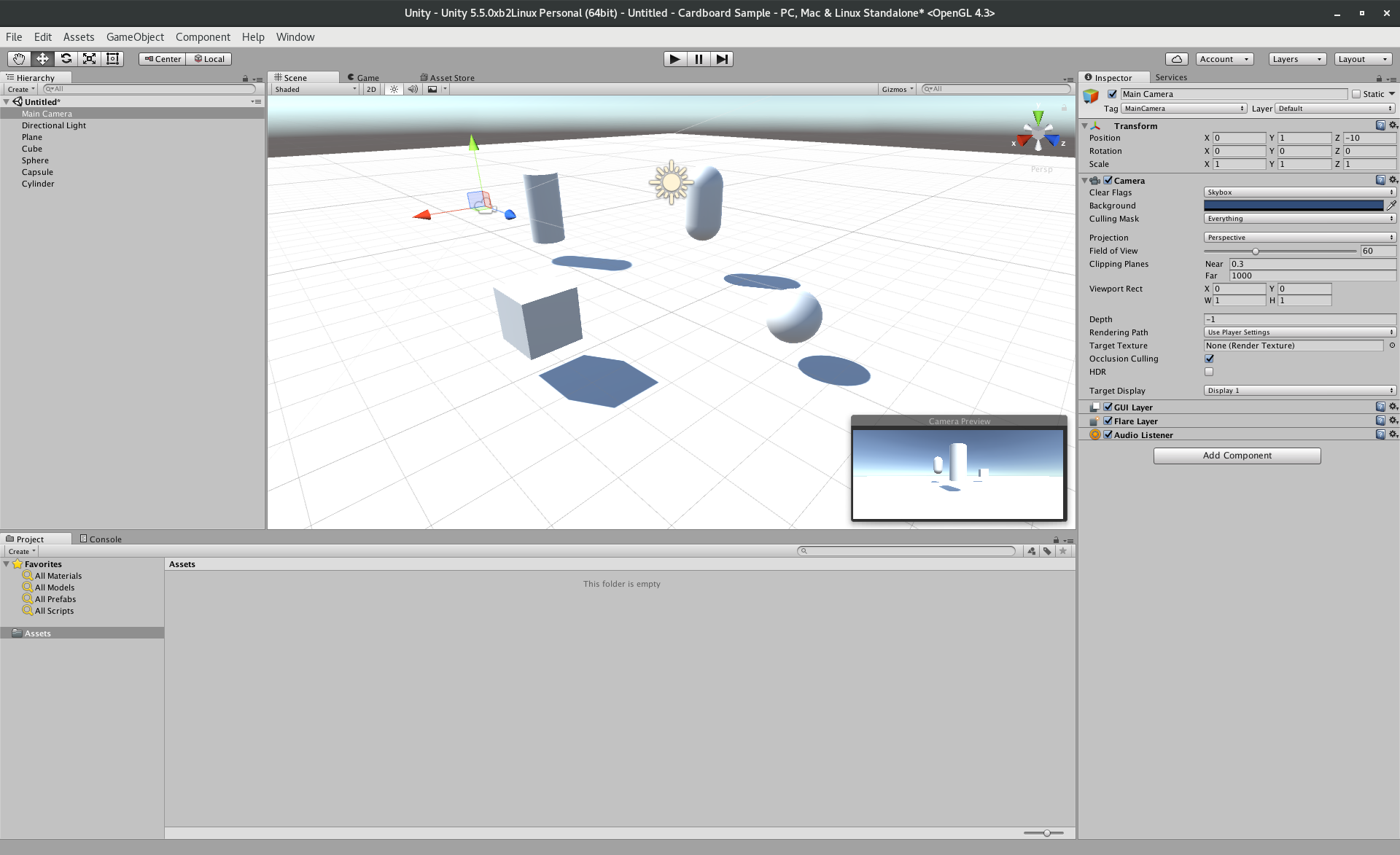Select Directional Light in Hierarchy
The width and height of the screenshot is (1400, 855).
coord(54,125)
